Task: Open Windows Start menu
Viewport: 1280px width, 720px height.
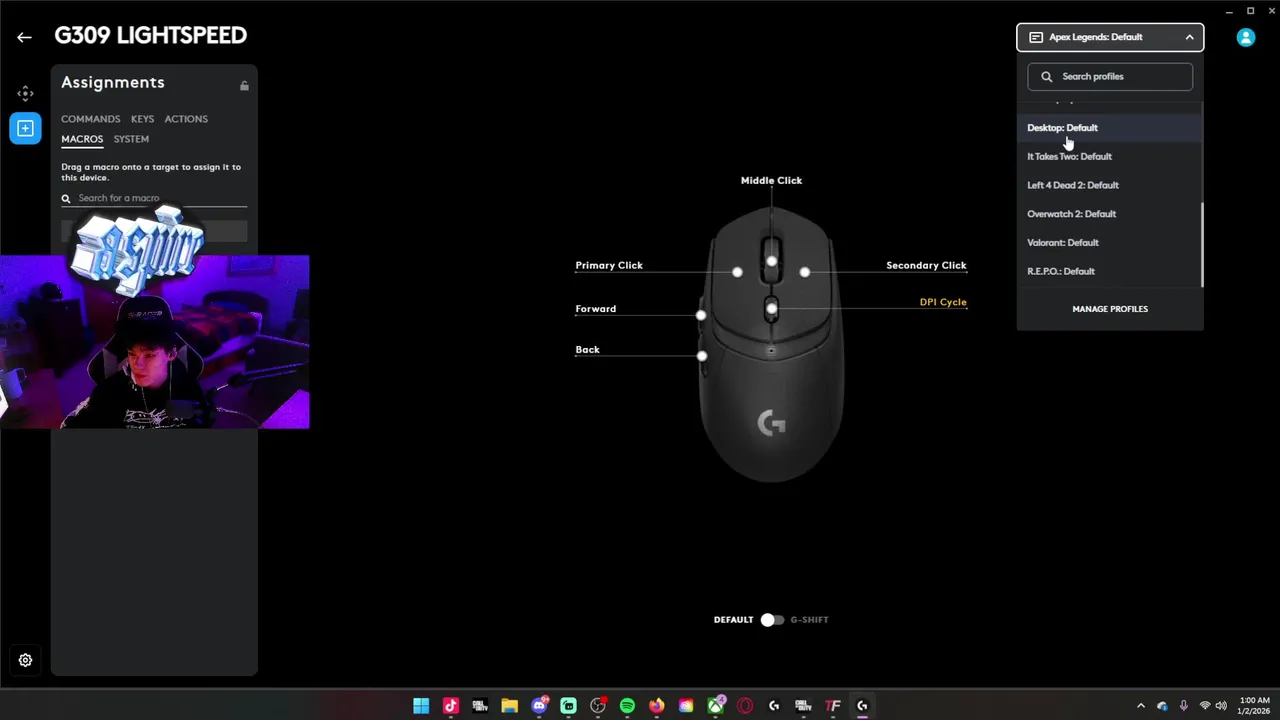Action: click(421, 706)
